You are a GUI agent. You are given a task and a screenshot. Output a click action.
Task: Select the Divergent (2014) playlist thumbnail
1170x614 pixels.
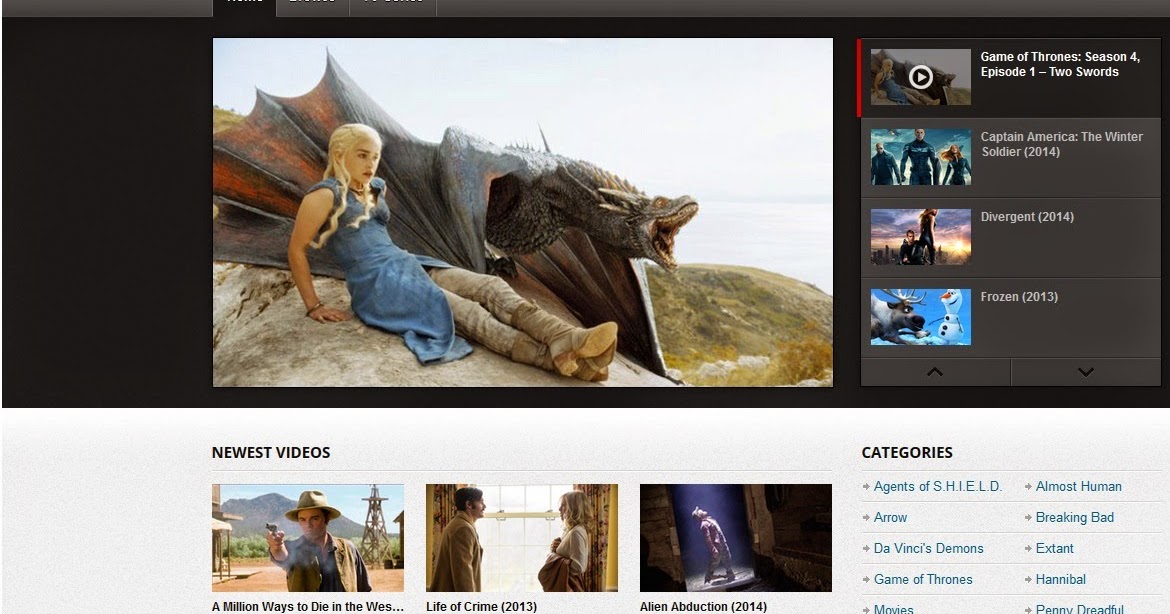[x=921, y=236]
